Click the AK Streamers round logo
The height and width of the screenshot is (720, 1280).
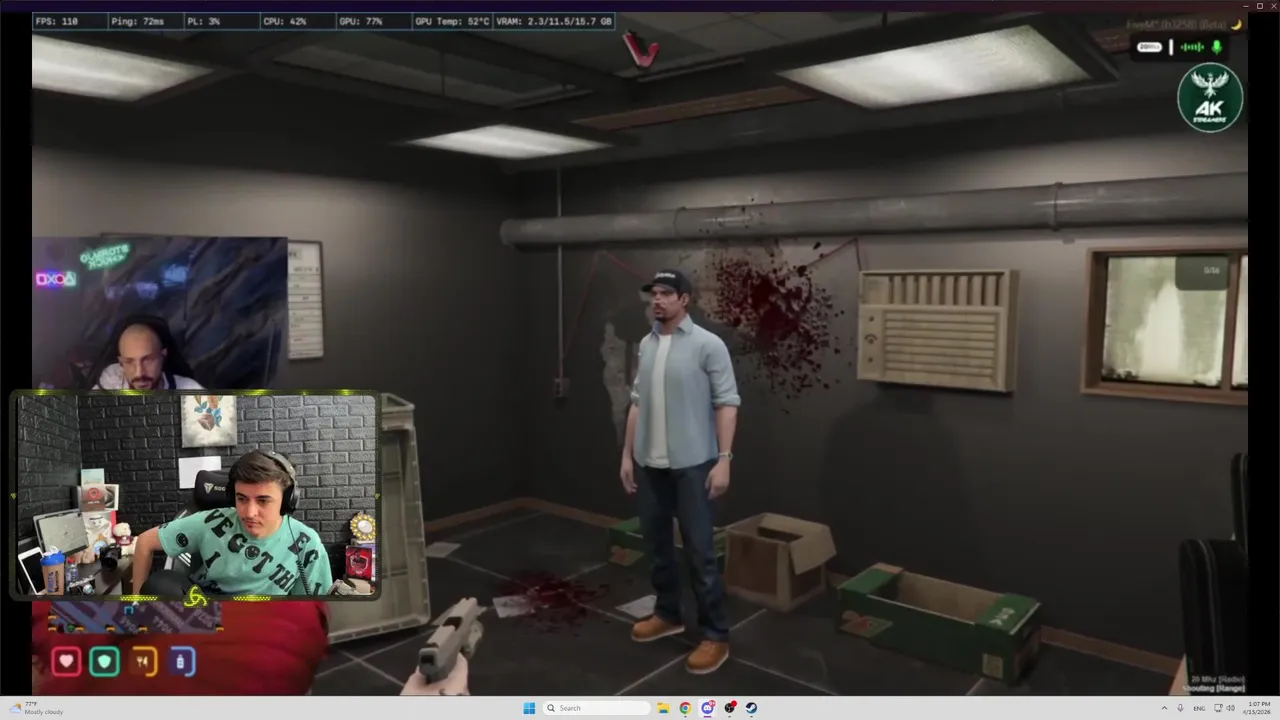coord(1210,98)
